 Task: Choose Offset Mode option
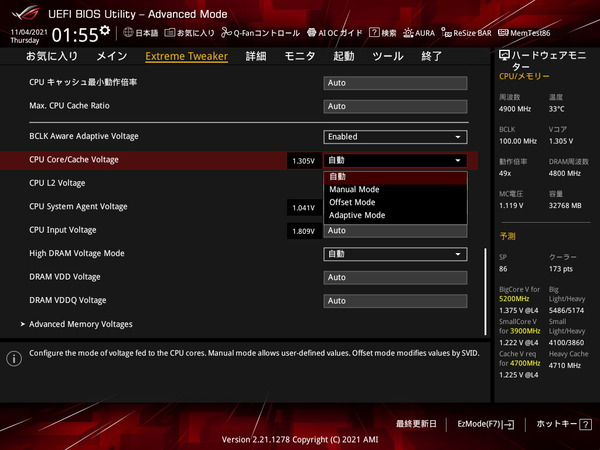(395, 202)
